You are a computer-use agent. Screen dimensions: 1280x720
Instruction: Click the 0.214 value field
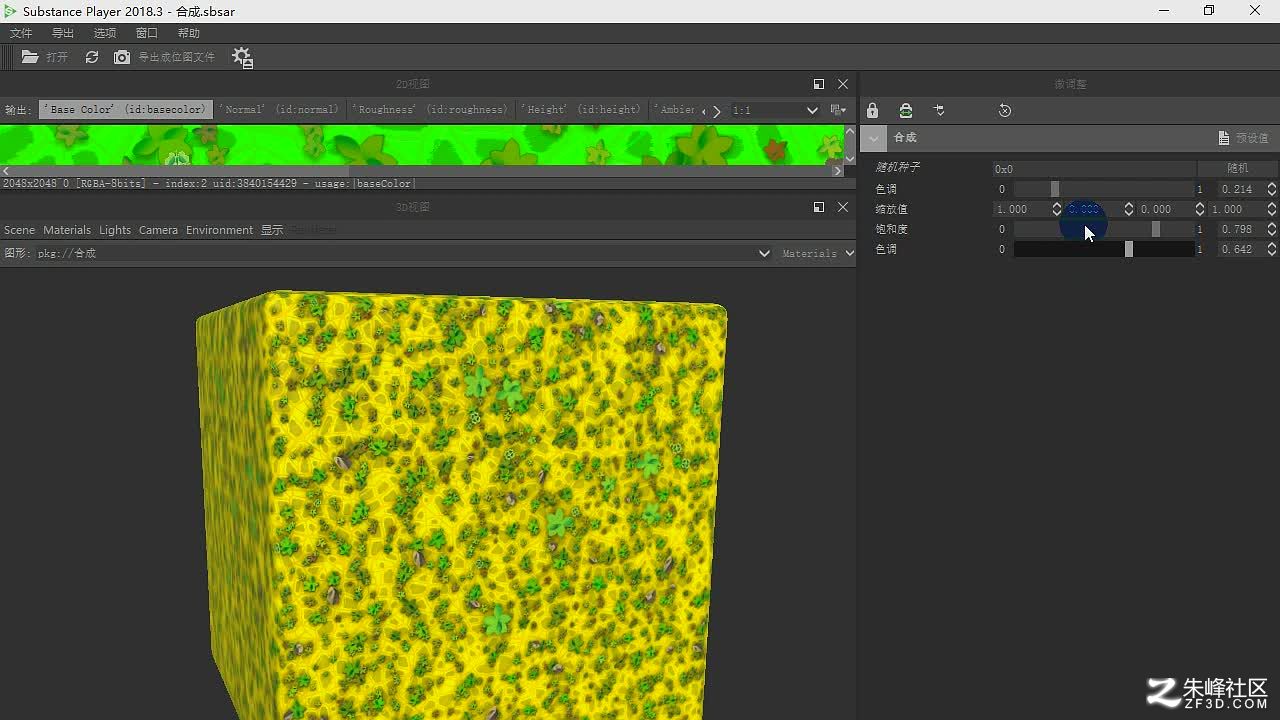[1241, 189]
